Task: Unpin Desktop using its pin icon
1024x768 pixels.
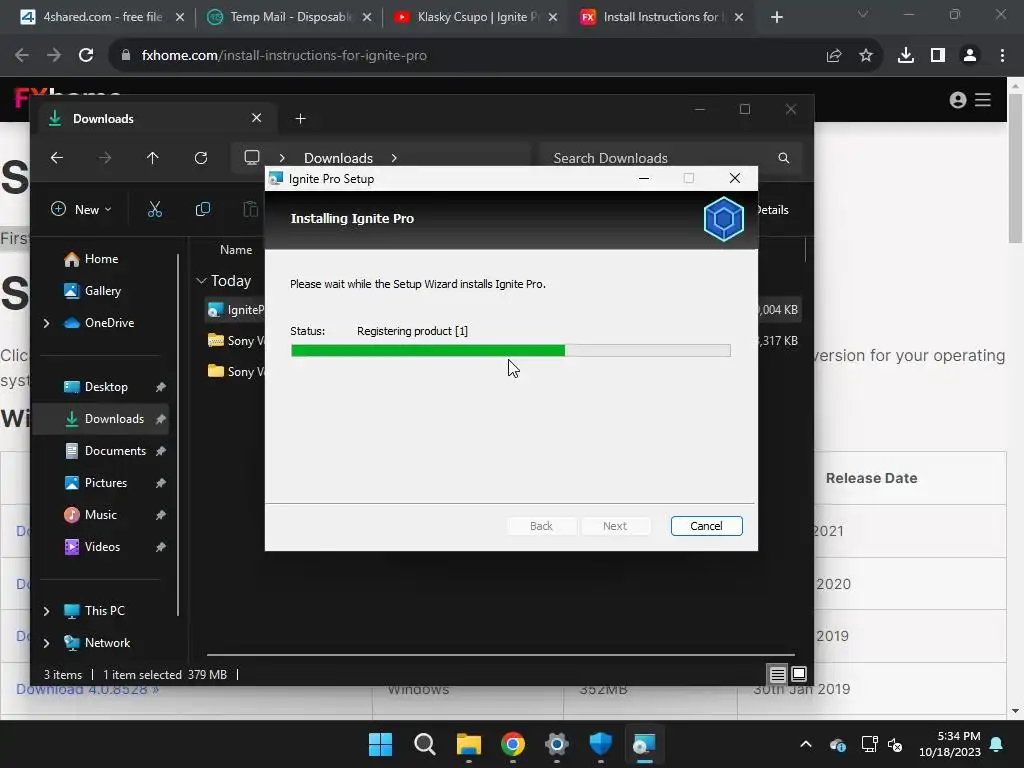Action: tap(161, 387)
